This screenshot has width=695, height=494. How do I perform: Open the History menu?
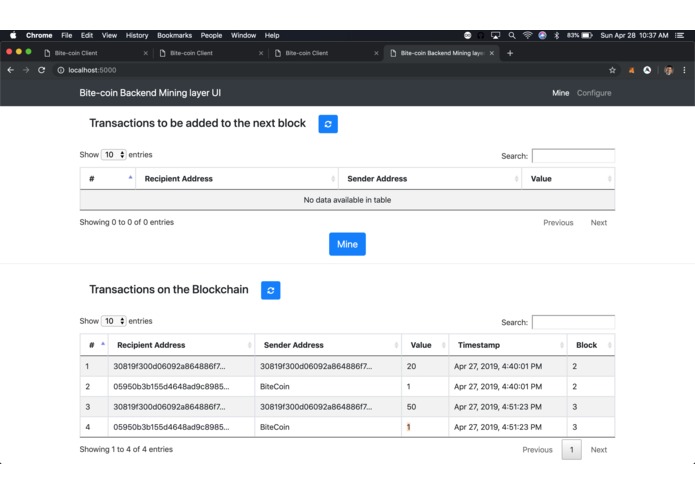(137, 35)
